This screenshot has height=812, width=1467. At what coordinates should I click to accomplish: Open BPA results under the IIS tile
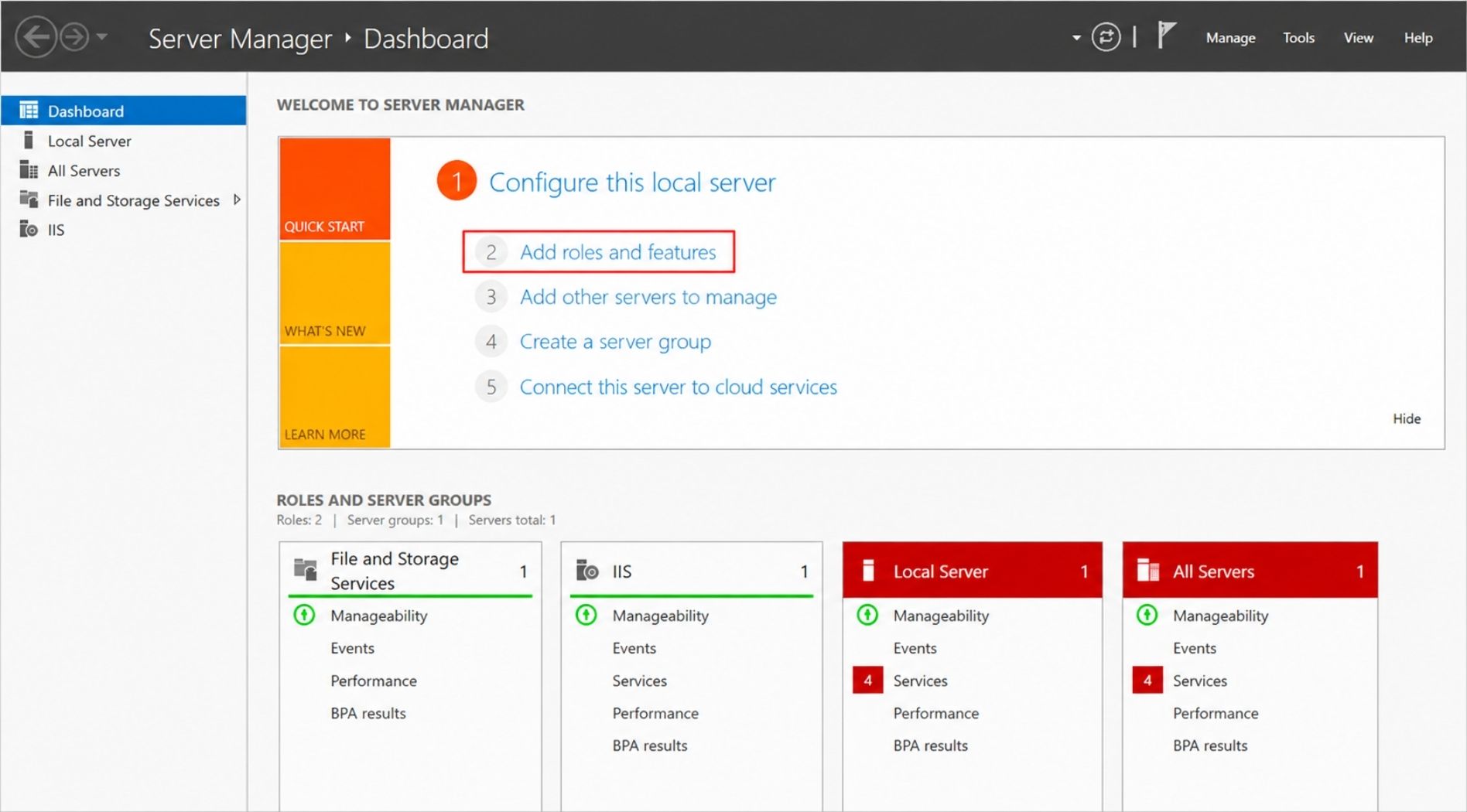pos(650,745)
